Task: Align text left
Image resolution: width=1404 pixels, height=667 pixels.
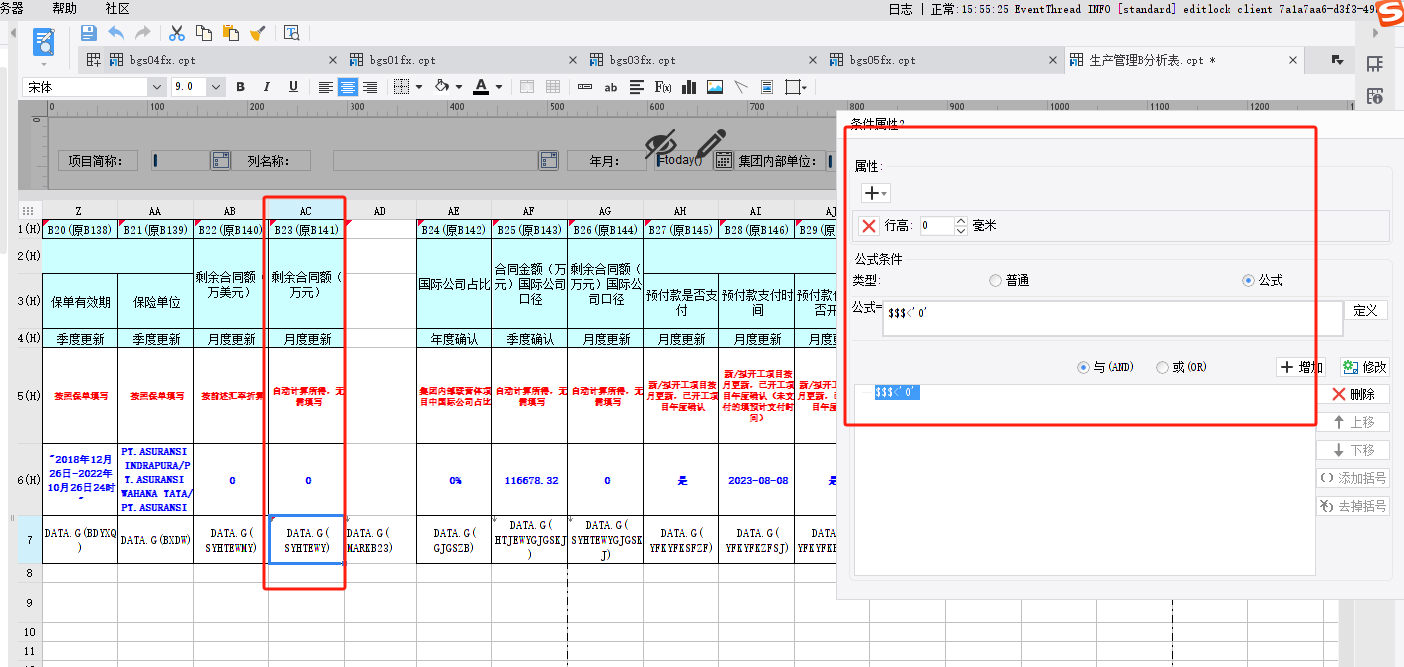Action: pos(326,87)
